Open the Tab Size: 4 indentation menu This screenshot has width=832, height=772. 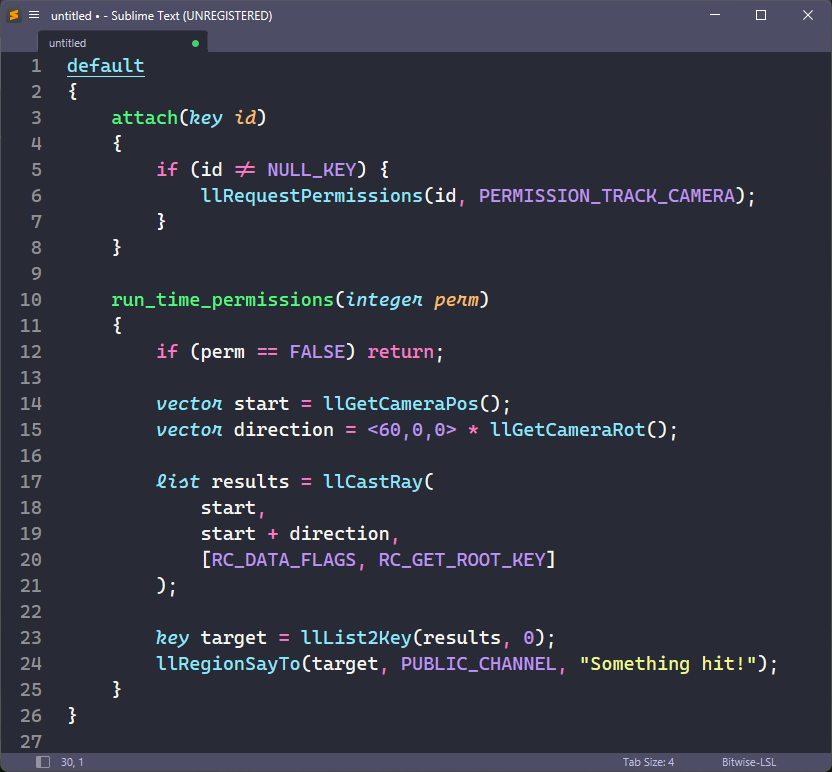tap(648, 762)
